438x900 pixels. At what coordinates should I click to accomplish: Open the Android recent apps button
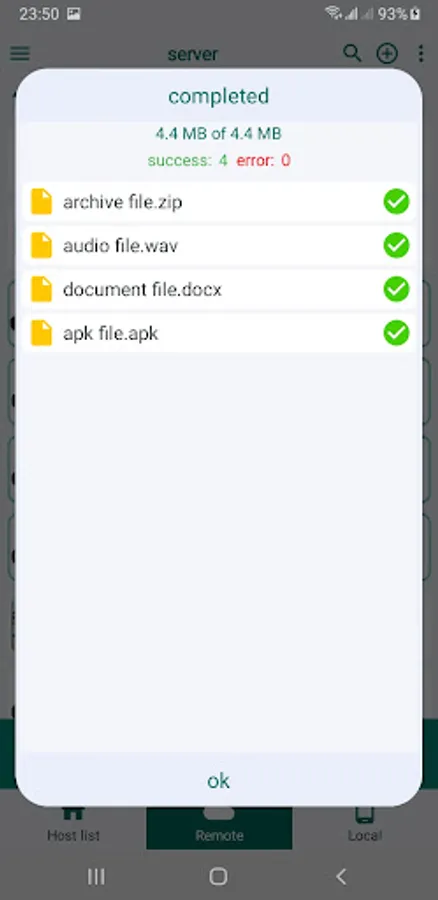pyautogui.click(x=96, y=876)
